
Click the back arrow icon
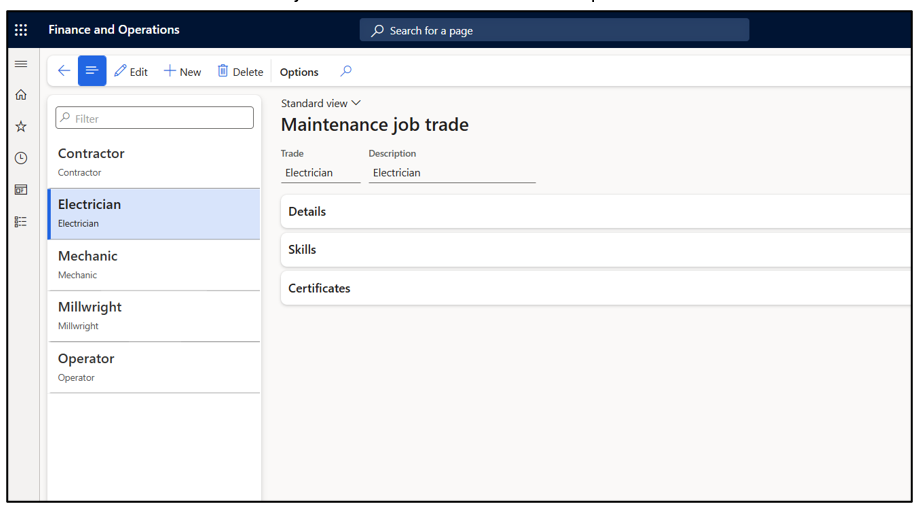click(64, 71)
